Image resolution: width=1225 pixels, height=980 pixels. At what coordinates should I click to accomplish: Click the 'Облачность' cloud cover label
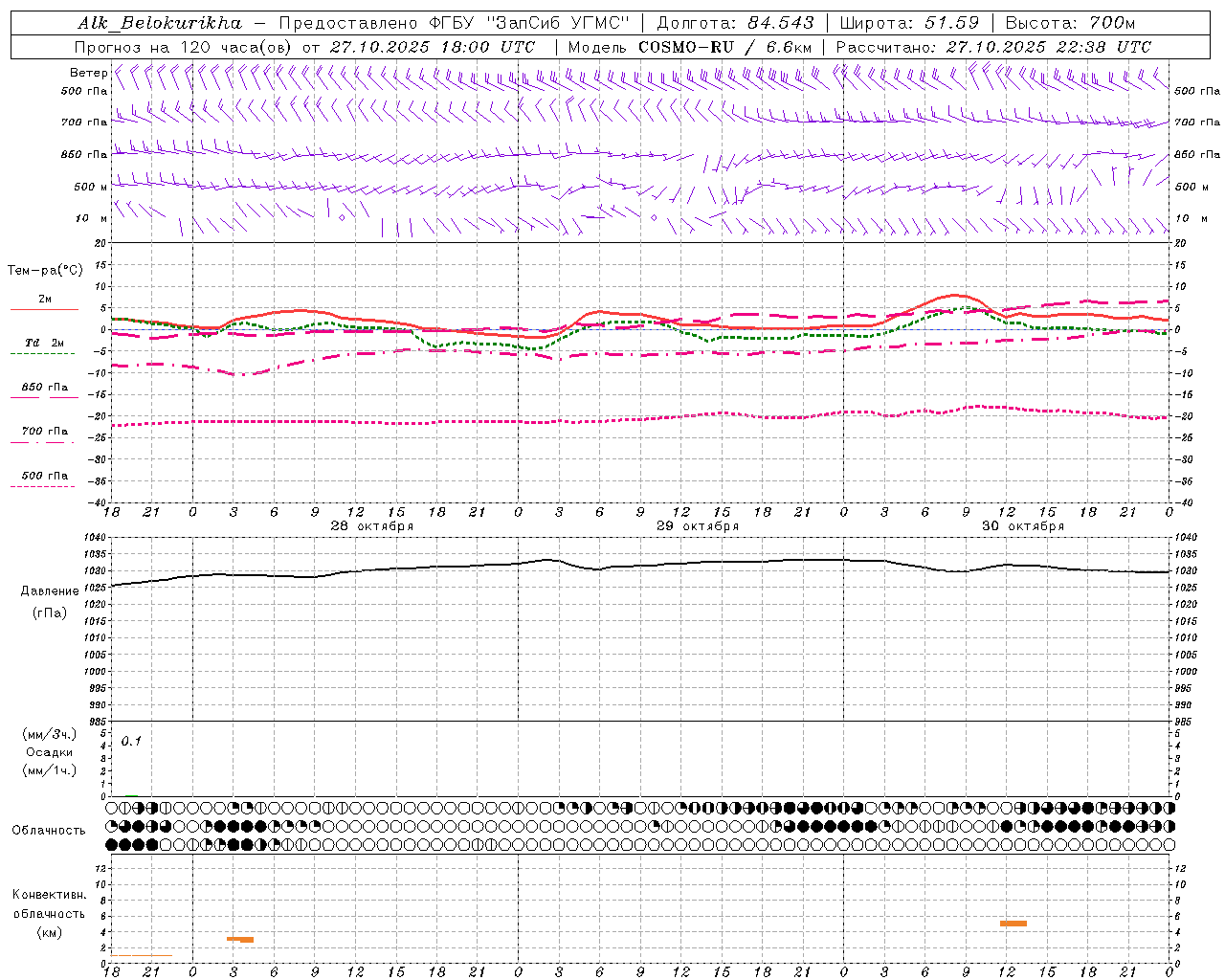49,831
